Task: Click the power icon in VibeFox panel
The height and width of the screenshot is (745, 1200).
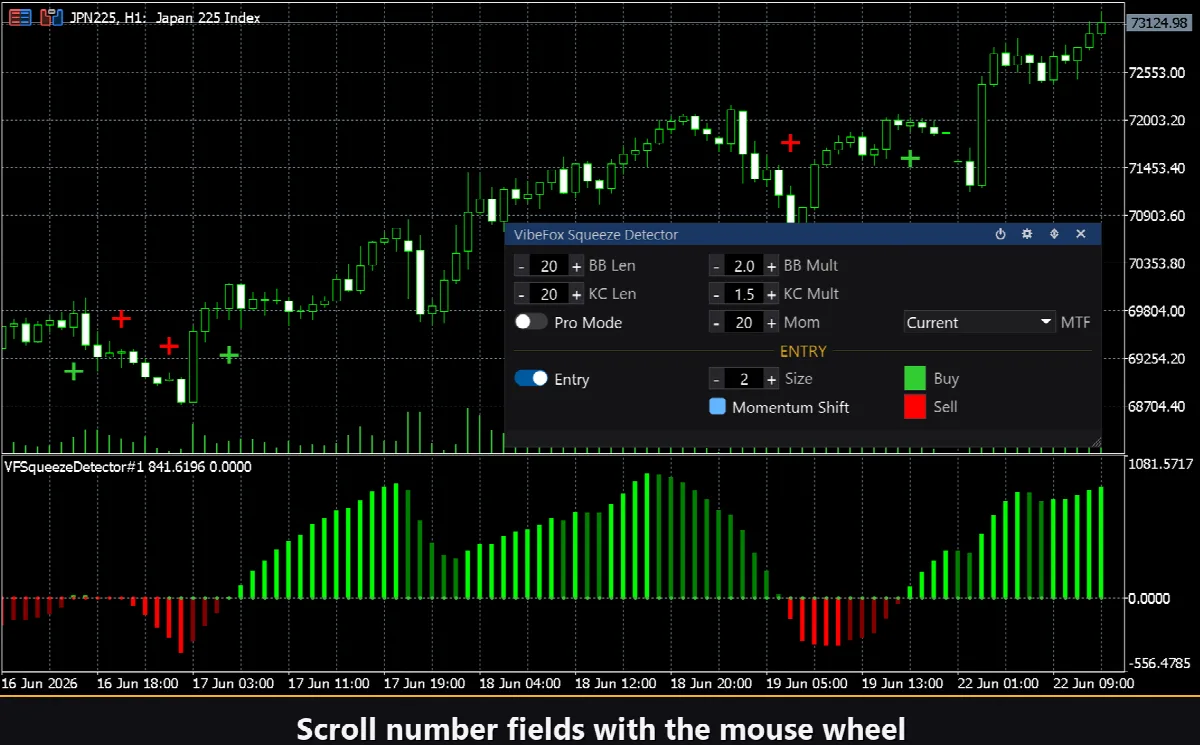Action: [x=1000, y=234]
